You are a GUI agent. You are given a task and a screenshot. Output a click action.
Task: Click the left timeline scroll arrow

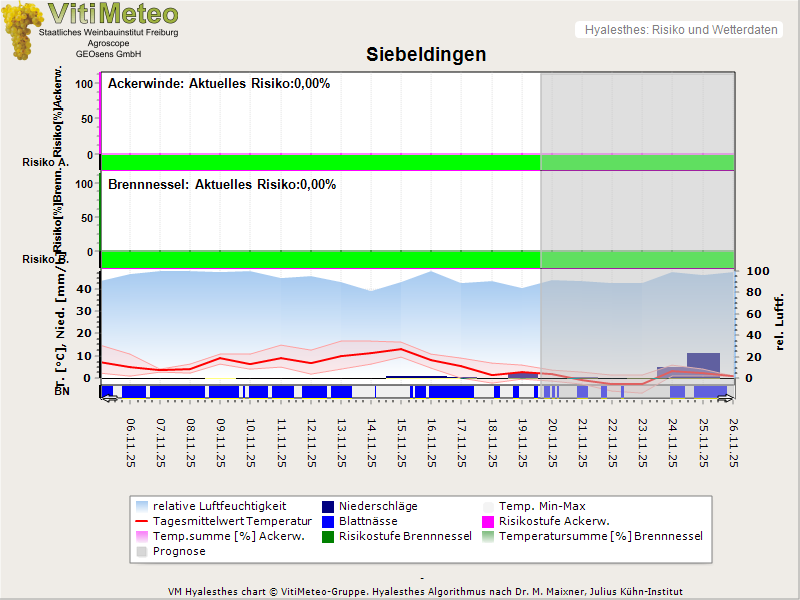[x=109, y=399]
